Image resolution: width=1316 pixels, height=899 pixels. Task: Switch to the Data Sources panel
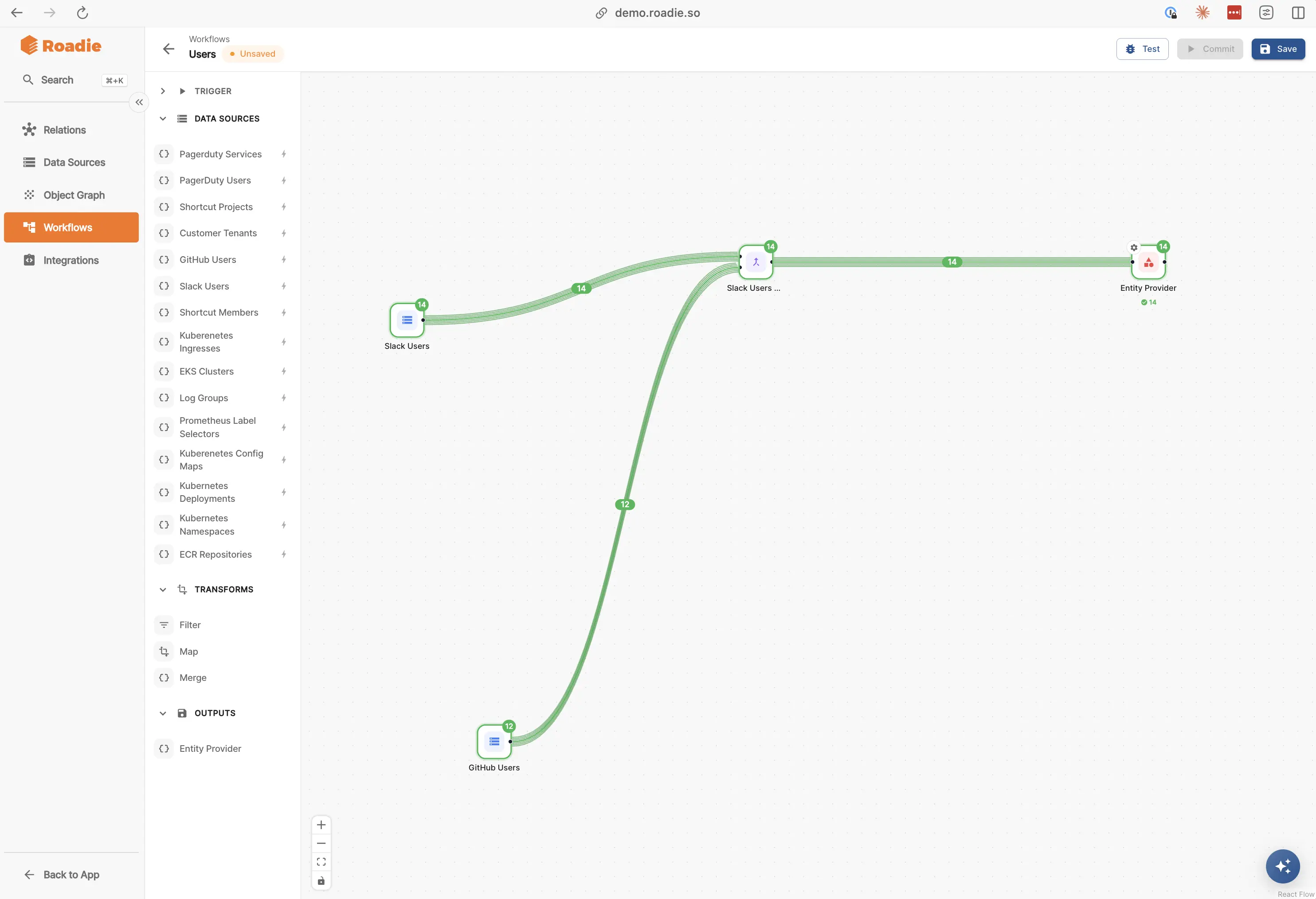pyautogui.click(x=74, y=163)
